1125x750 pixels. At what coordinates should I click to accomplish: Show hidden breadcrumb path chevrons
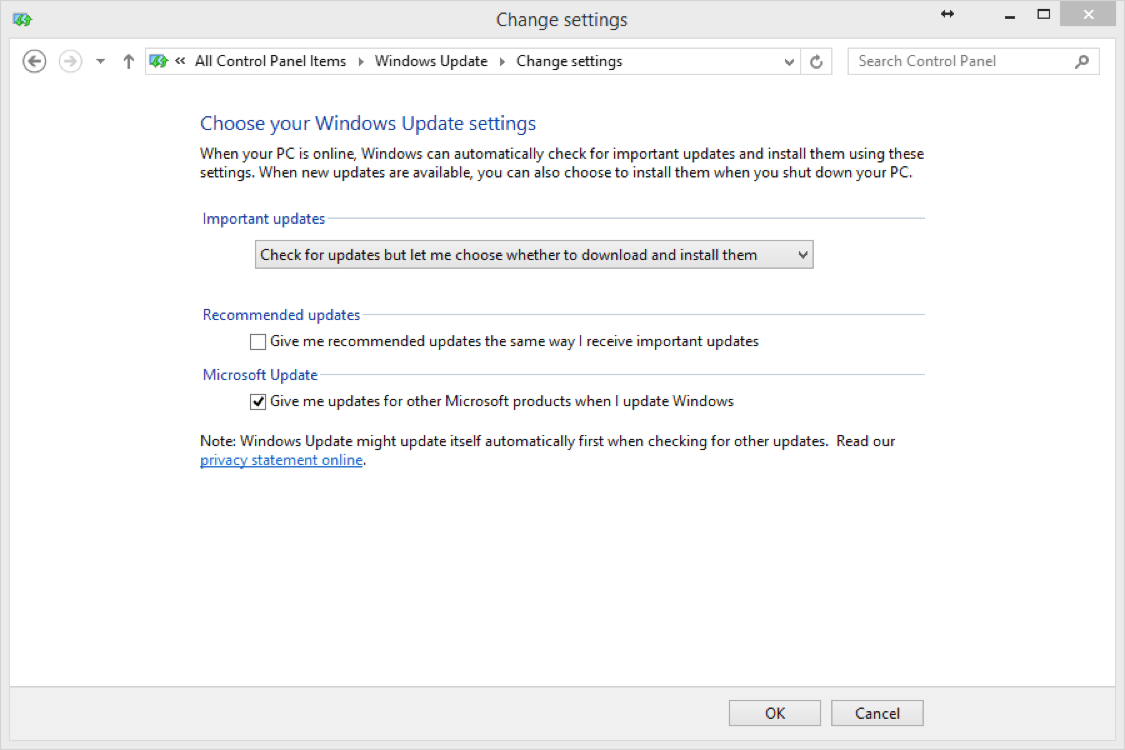click(180, 61)
